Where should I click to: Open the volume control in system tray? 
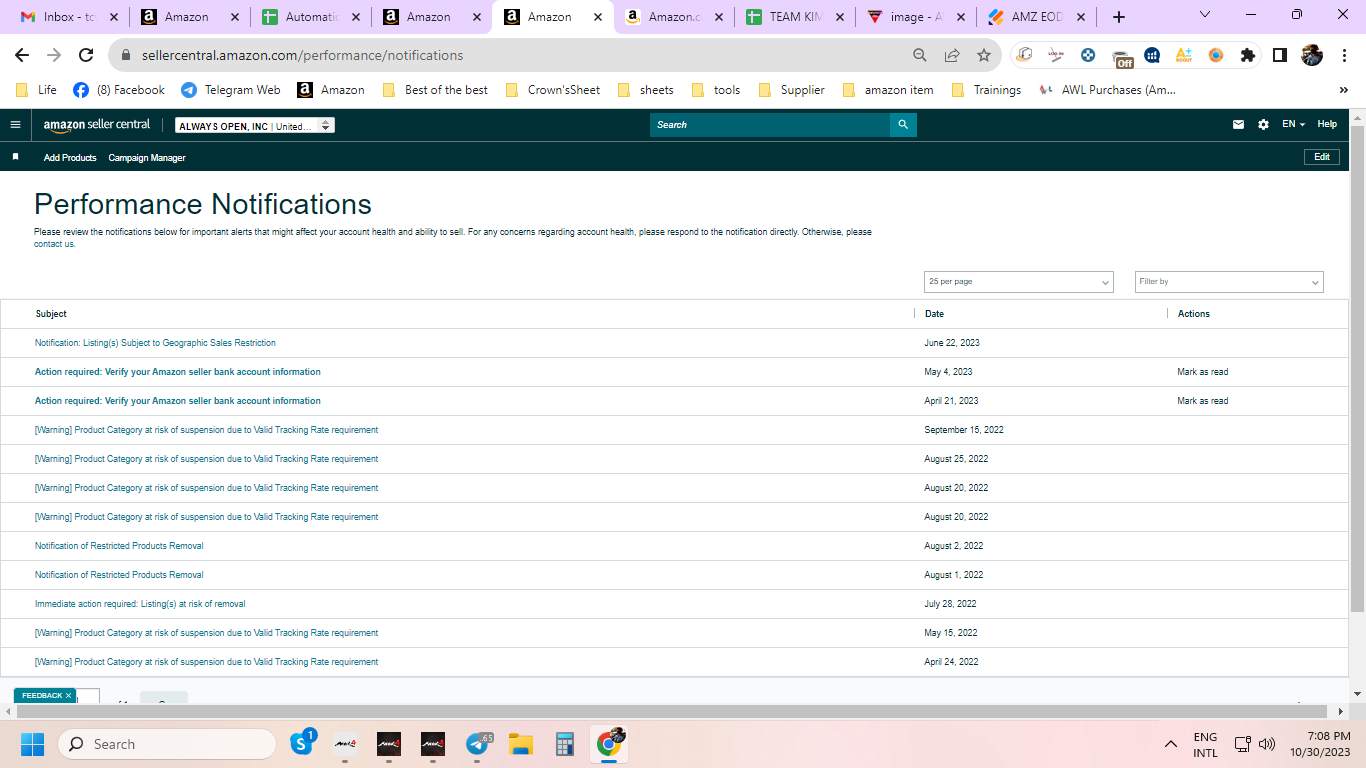pyautogui.click(x=1267, y=744)
